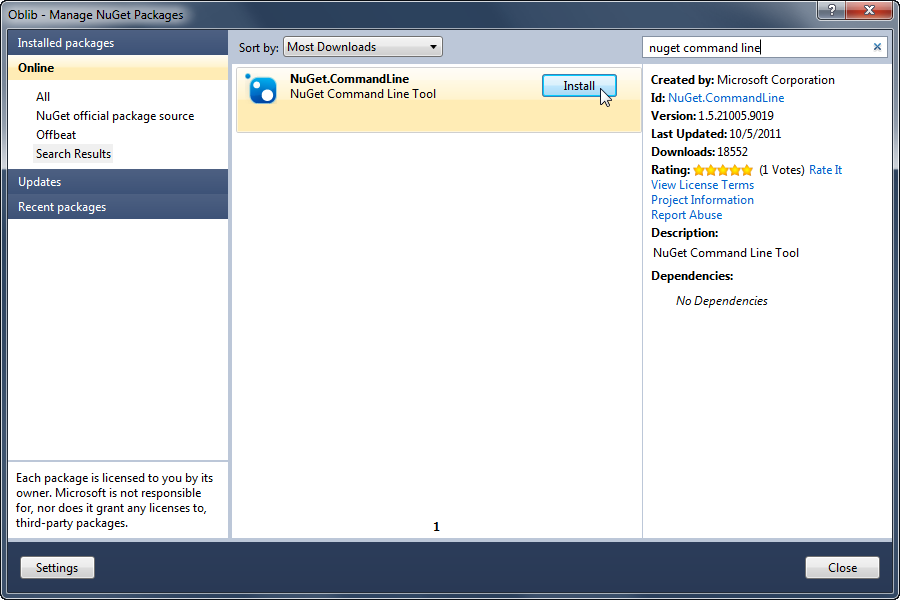This screenshot has height=600, width=900.
Task: Click the Close button at the bottom
Action: pos(842,568)
